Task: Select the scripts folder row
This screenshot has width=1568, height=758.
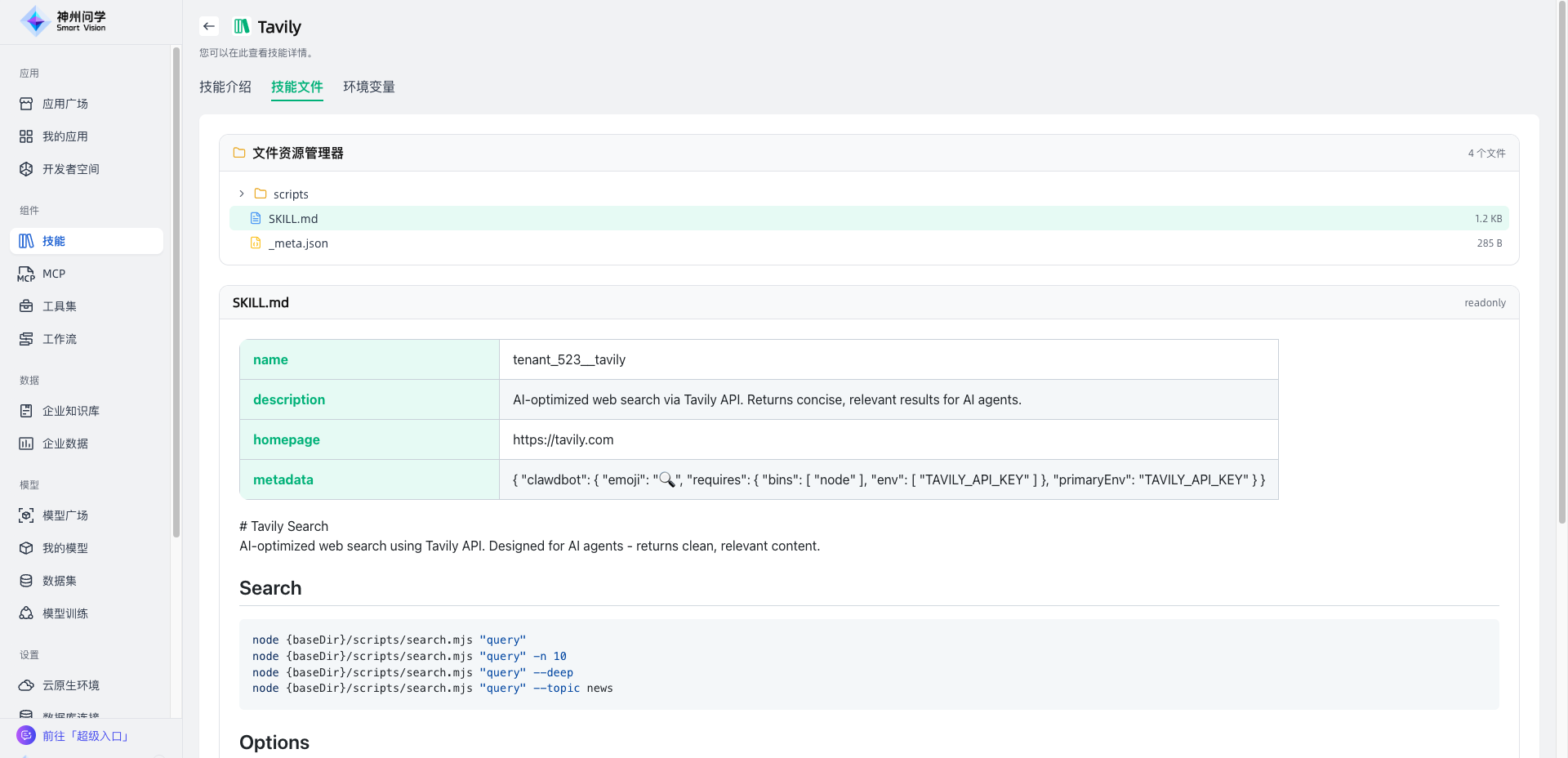Action: [869, 194]
